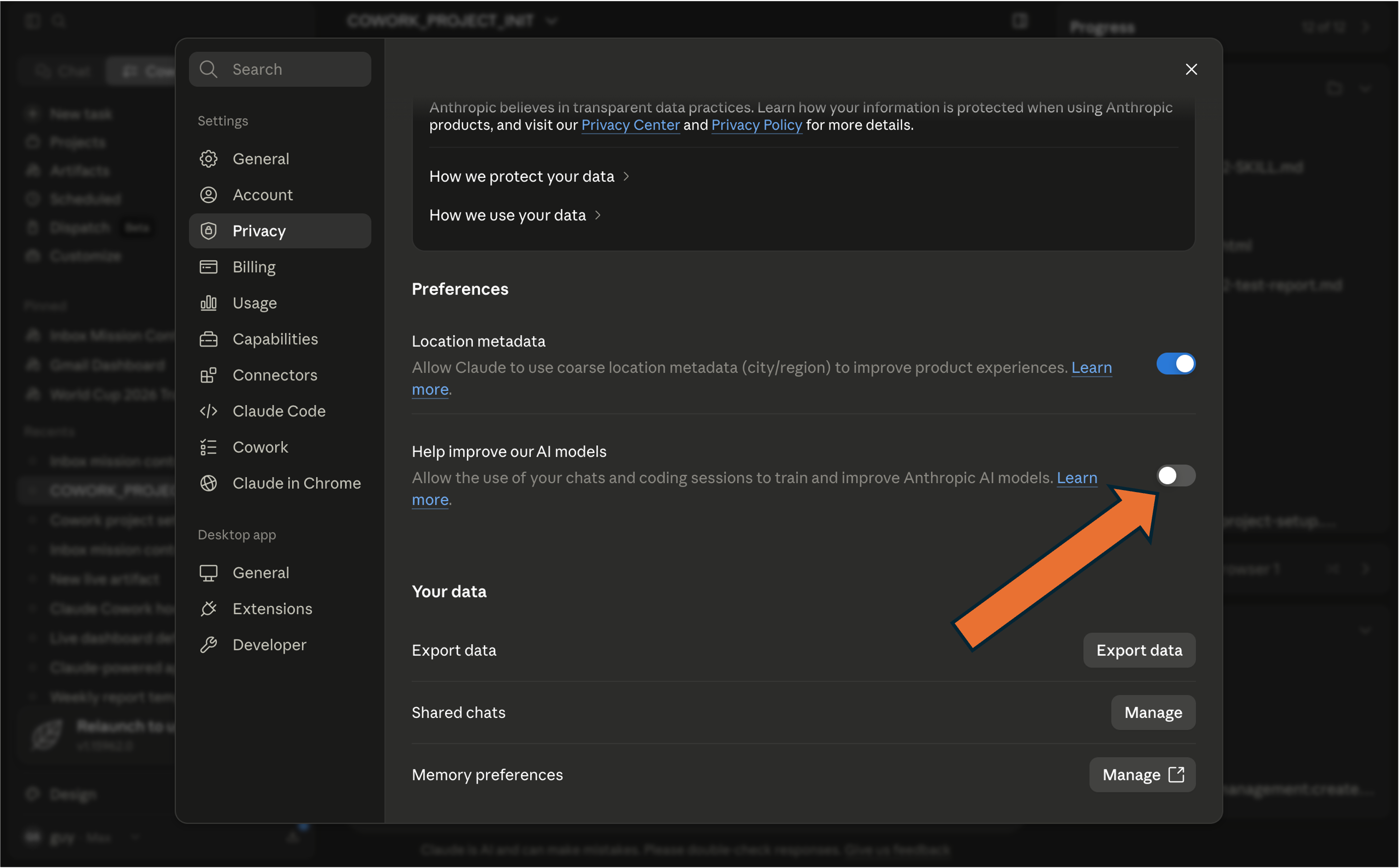Open the Developer settings section
This screenshot has height=868, width=1400.
tap(280, 645)
